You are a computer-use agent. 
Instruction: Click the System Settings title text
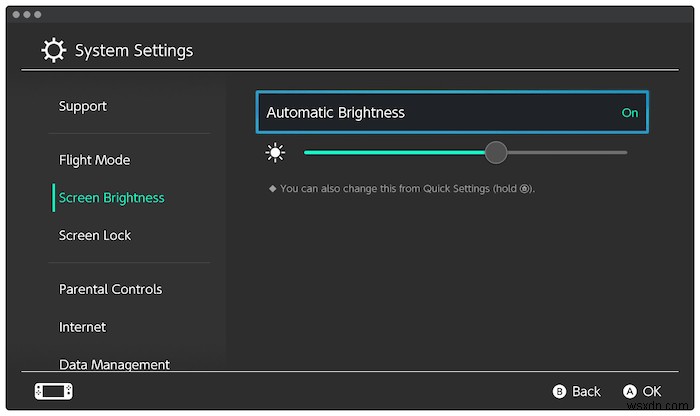134,50
